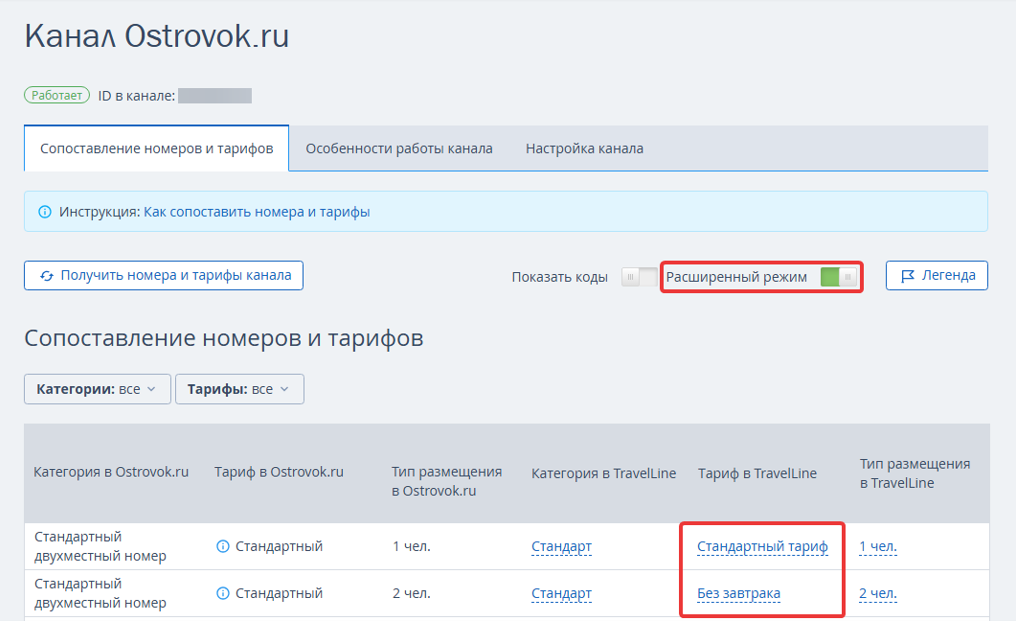Viewport: 1016px width, 621px height.
Task: Click 2 чел. TravelLine placement link
Action: (877, 594)
